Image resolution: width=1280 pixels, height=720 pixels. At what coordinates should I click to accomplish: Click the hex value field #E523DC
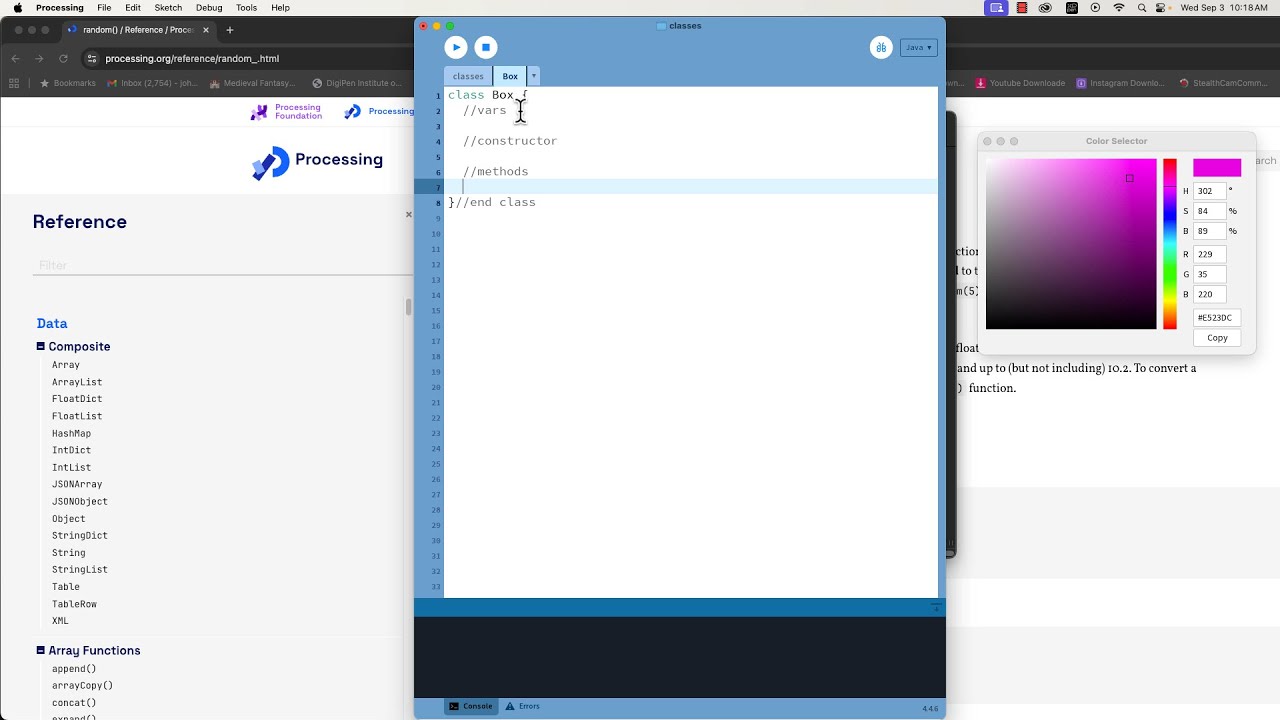[x=1217, y=317]
